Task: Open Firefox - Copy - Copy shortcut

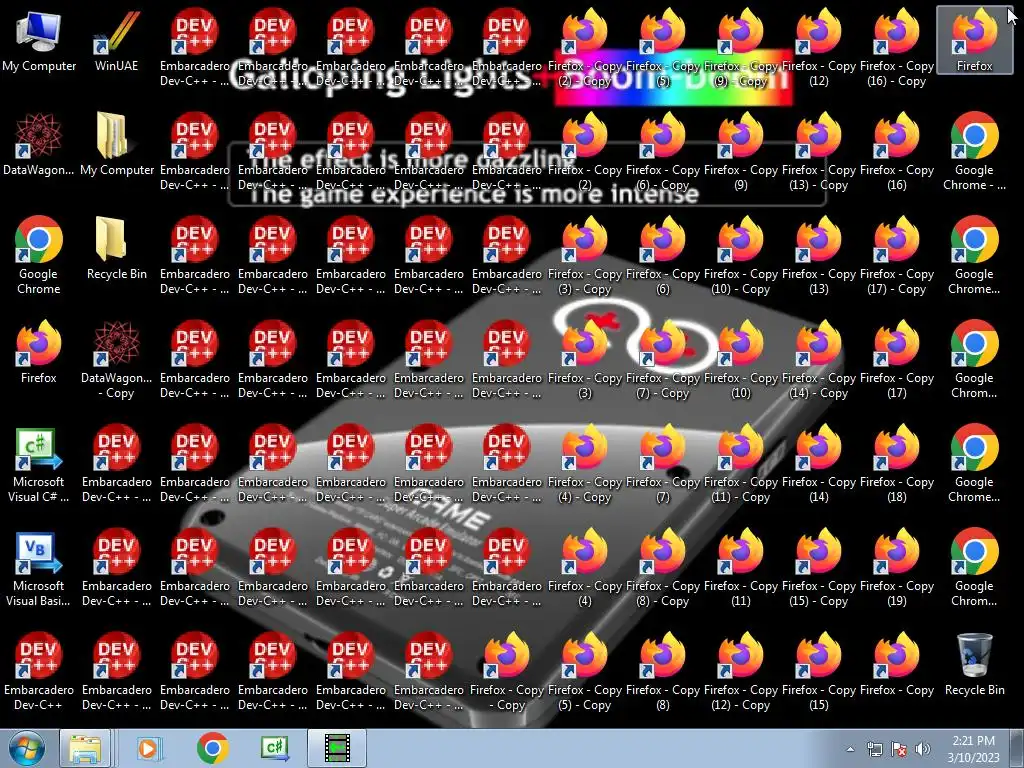Action: (507, 672)
